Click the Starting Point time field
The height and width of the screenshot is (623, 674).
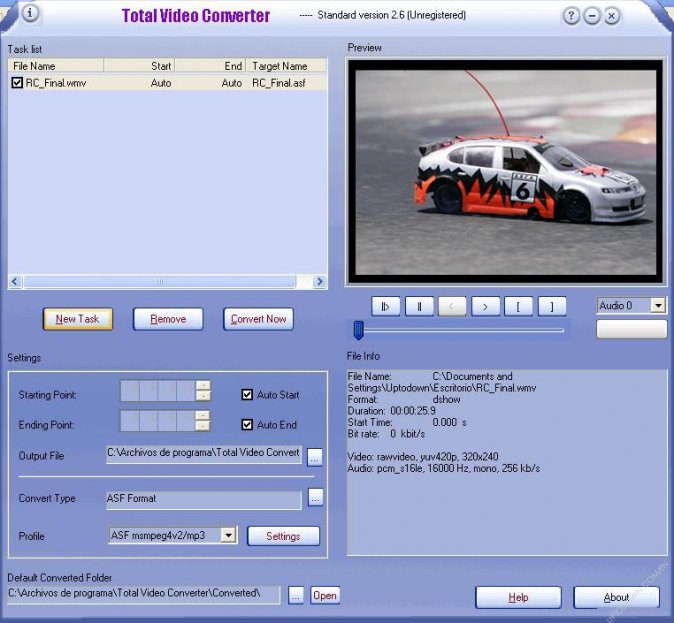click(x=158, y=391)
